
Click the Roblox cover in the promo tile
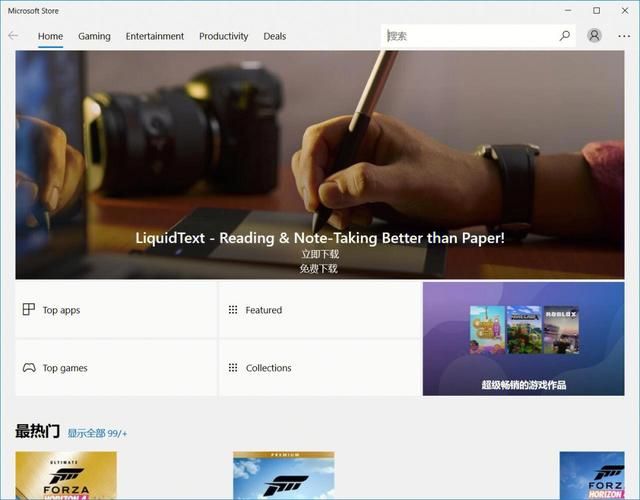561,329
